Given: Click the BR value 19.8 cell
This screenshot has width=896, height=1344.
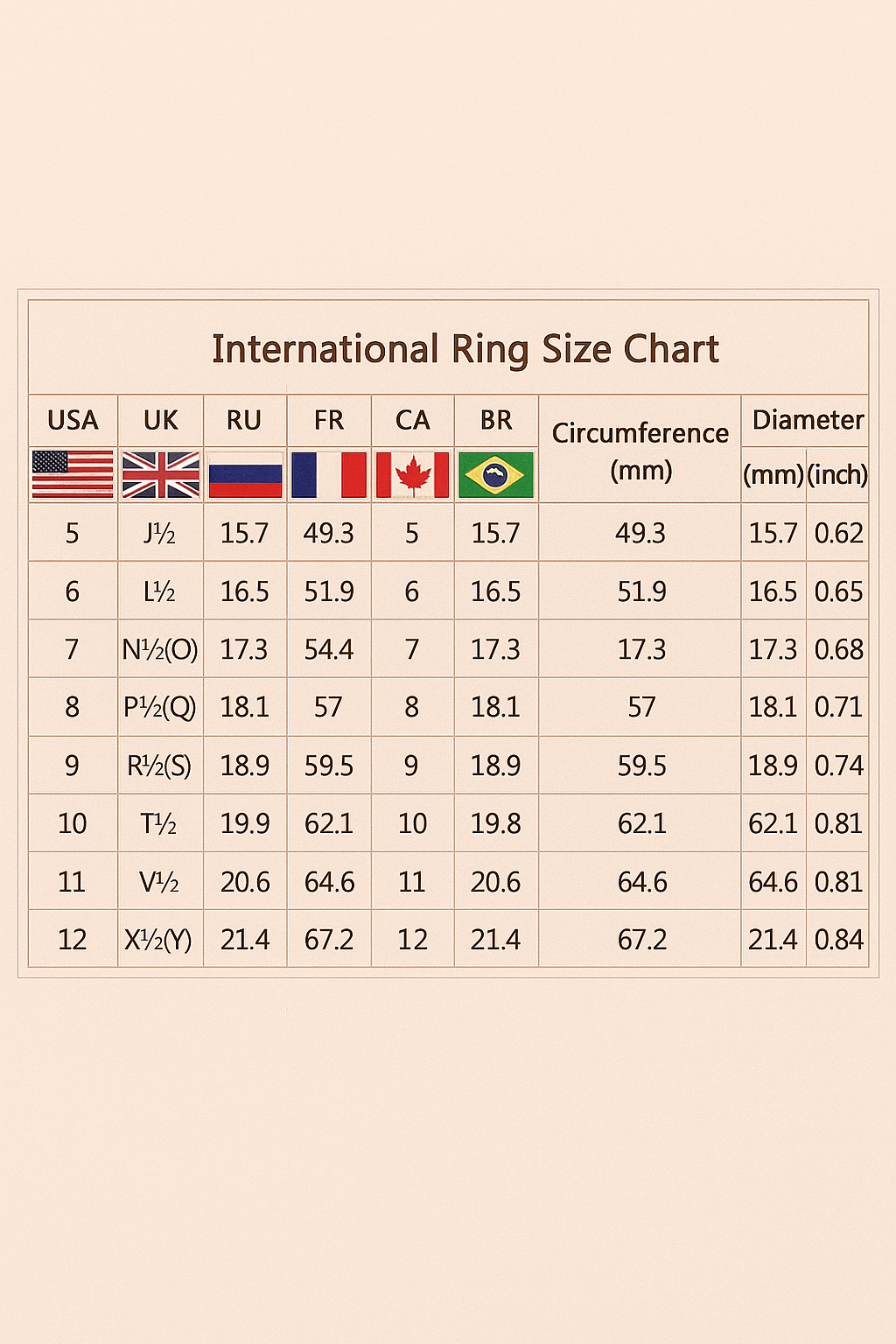Looking at the screenshot, I should (496, 823).
